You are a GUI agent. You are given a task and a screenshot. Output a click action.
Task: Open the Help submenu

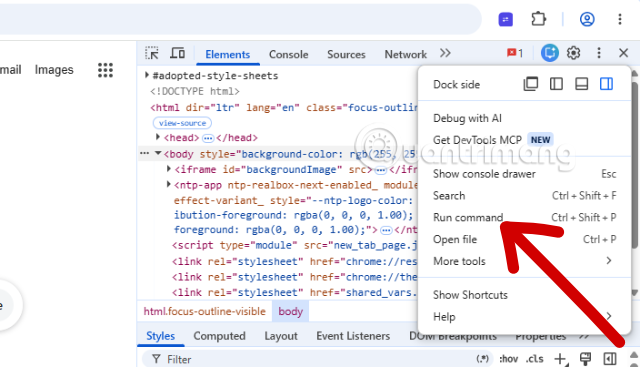click(x=524, y=316)
